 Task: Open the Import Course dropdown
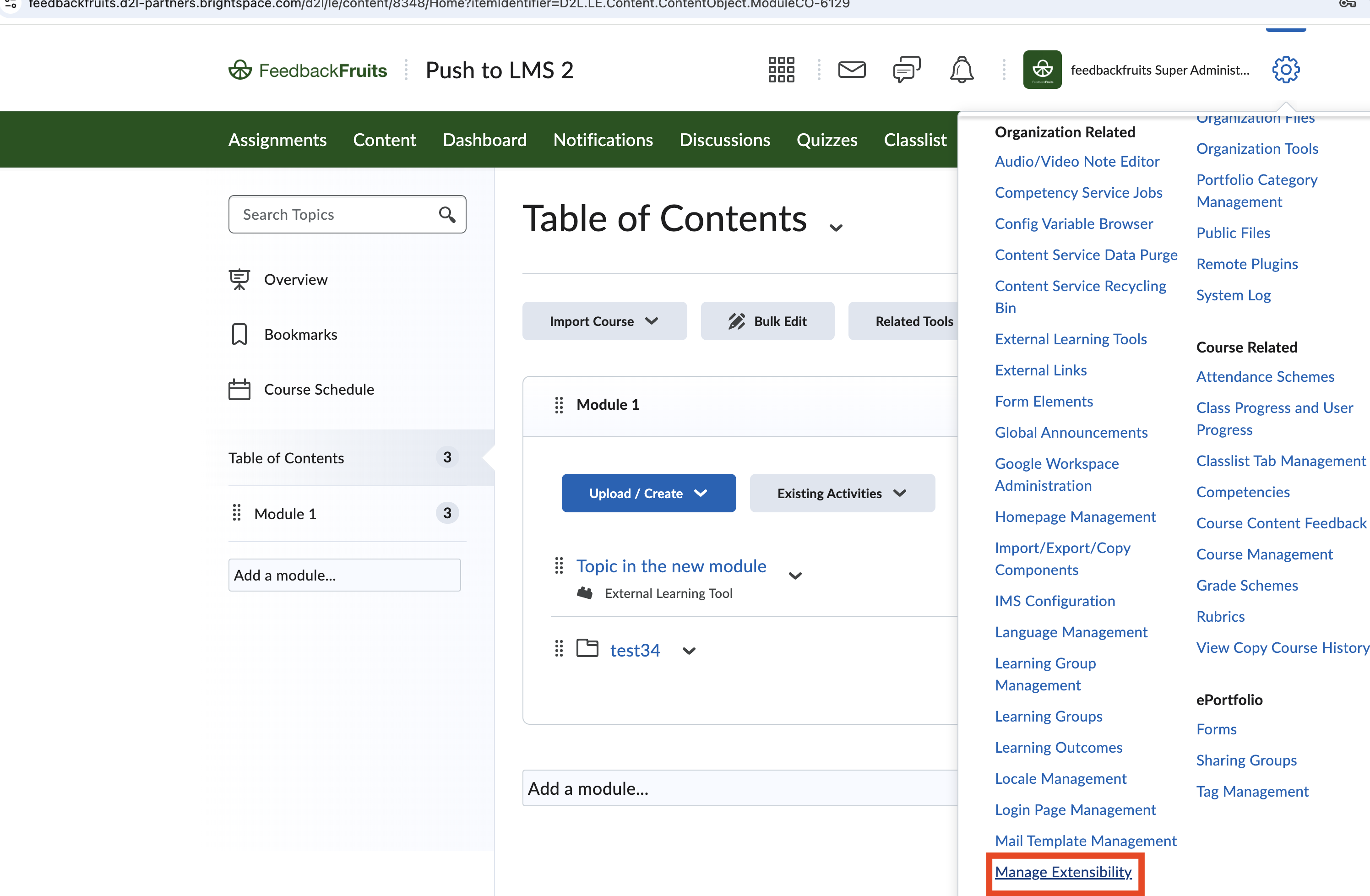pos(604,321)
